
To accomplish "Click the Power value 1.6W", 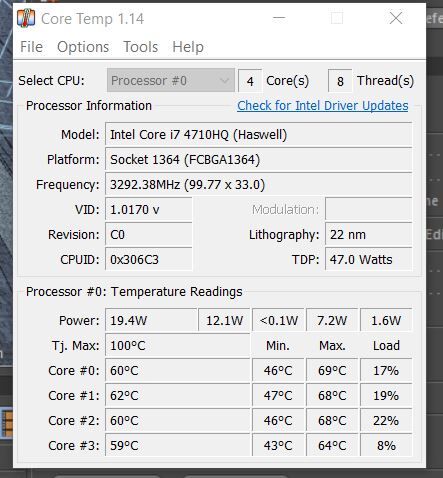I will (x=386, y=320).
